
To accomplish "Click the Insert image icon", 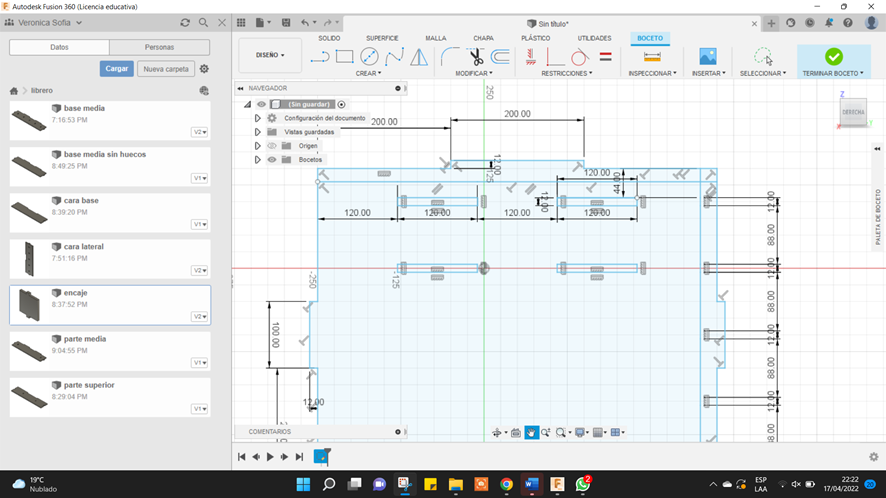I will tap(708, 57).
